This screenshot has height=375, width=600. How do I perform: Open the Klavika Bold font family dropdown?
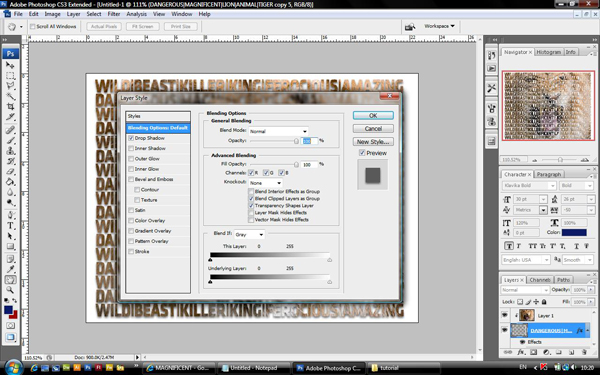coord(529,186)
